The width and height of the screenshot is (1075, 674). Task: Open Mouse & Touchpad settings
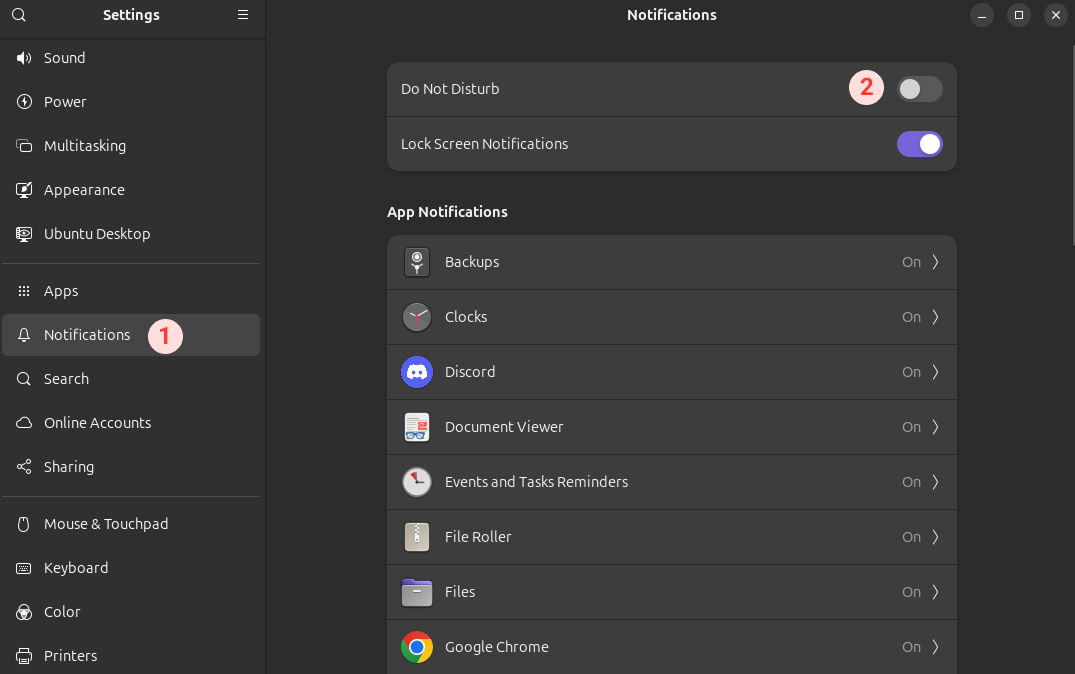(106, 524)
